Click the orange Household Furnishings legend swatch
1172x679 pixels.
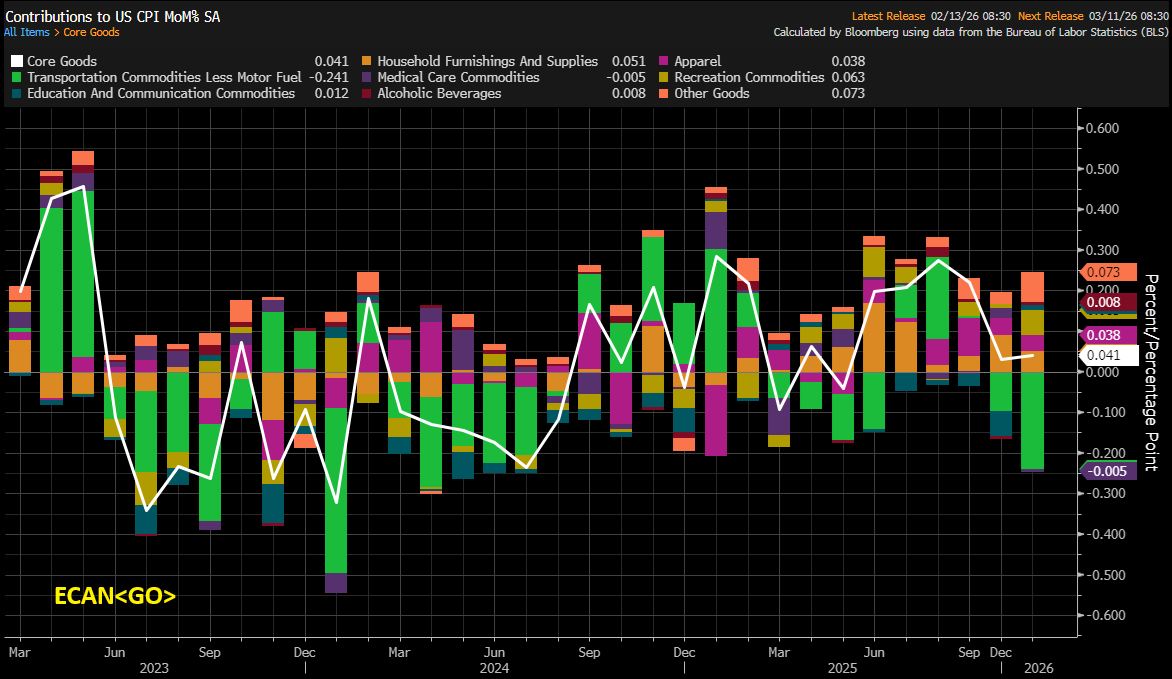point(366,61)
